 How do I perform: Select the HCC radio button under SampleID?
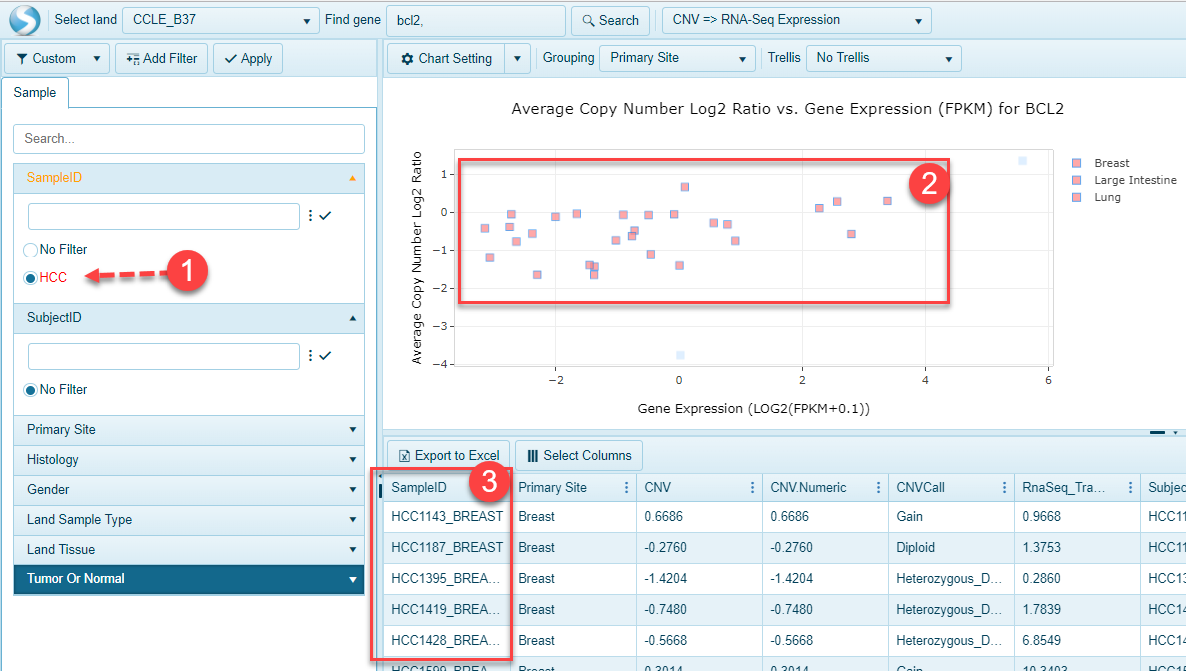(29, 278)
